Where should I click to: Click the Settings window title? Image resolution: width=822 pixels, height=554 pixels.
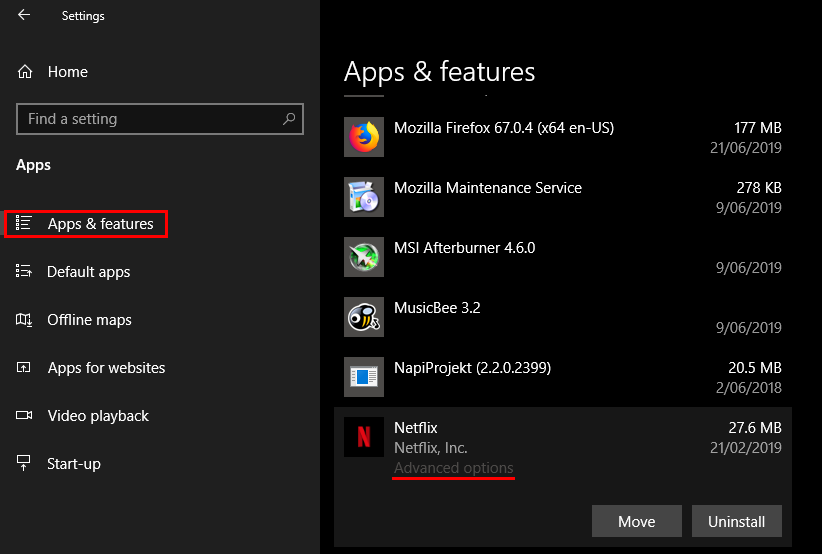point(83,16)
